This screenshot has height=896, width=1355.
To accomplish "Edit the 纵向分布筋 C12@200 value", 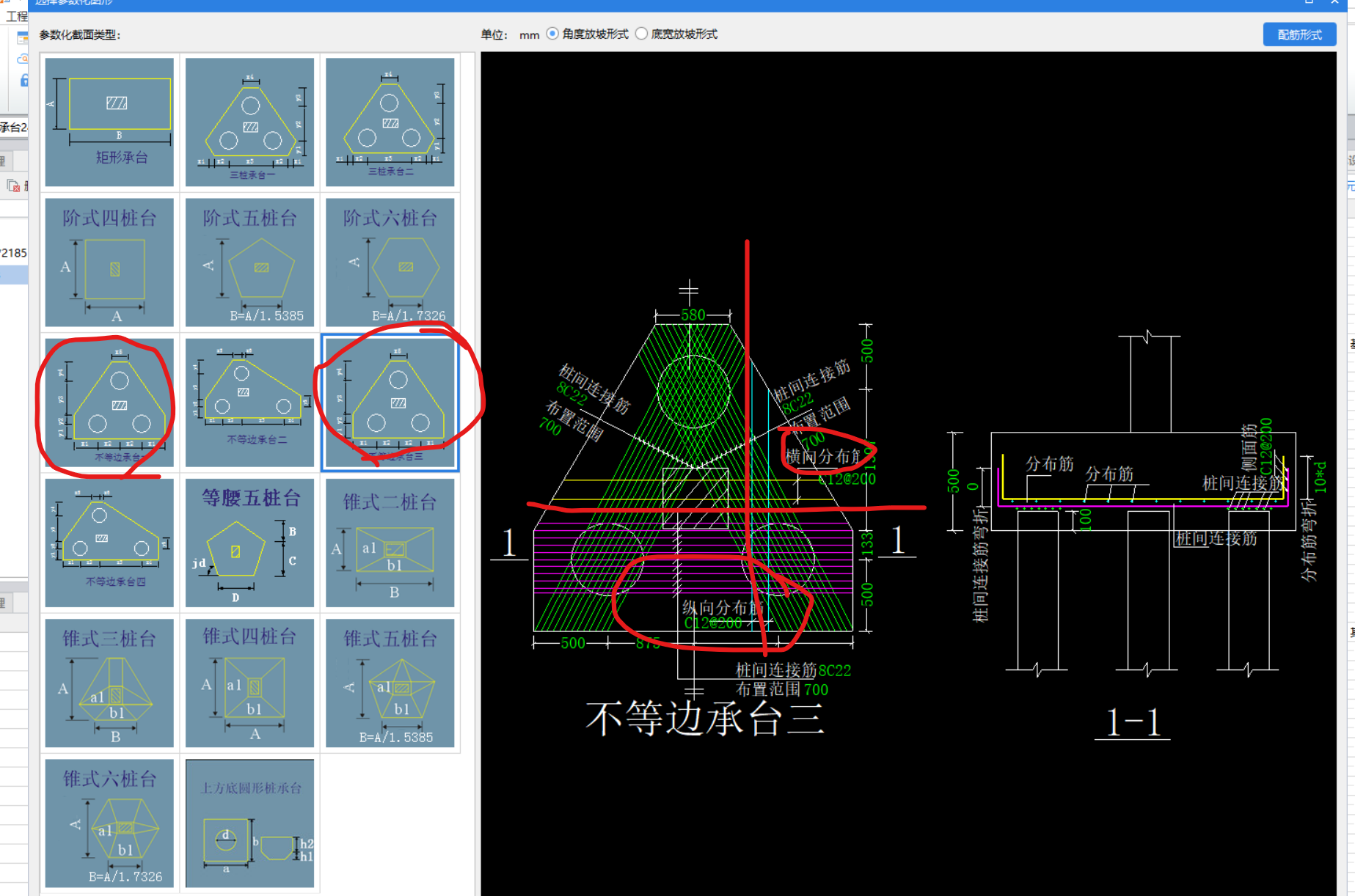I will pyautogui.click(x=713, y=623).
